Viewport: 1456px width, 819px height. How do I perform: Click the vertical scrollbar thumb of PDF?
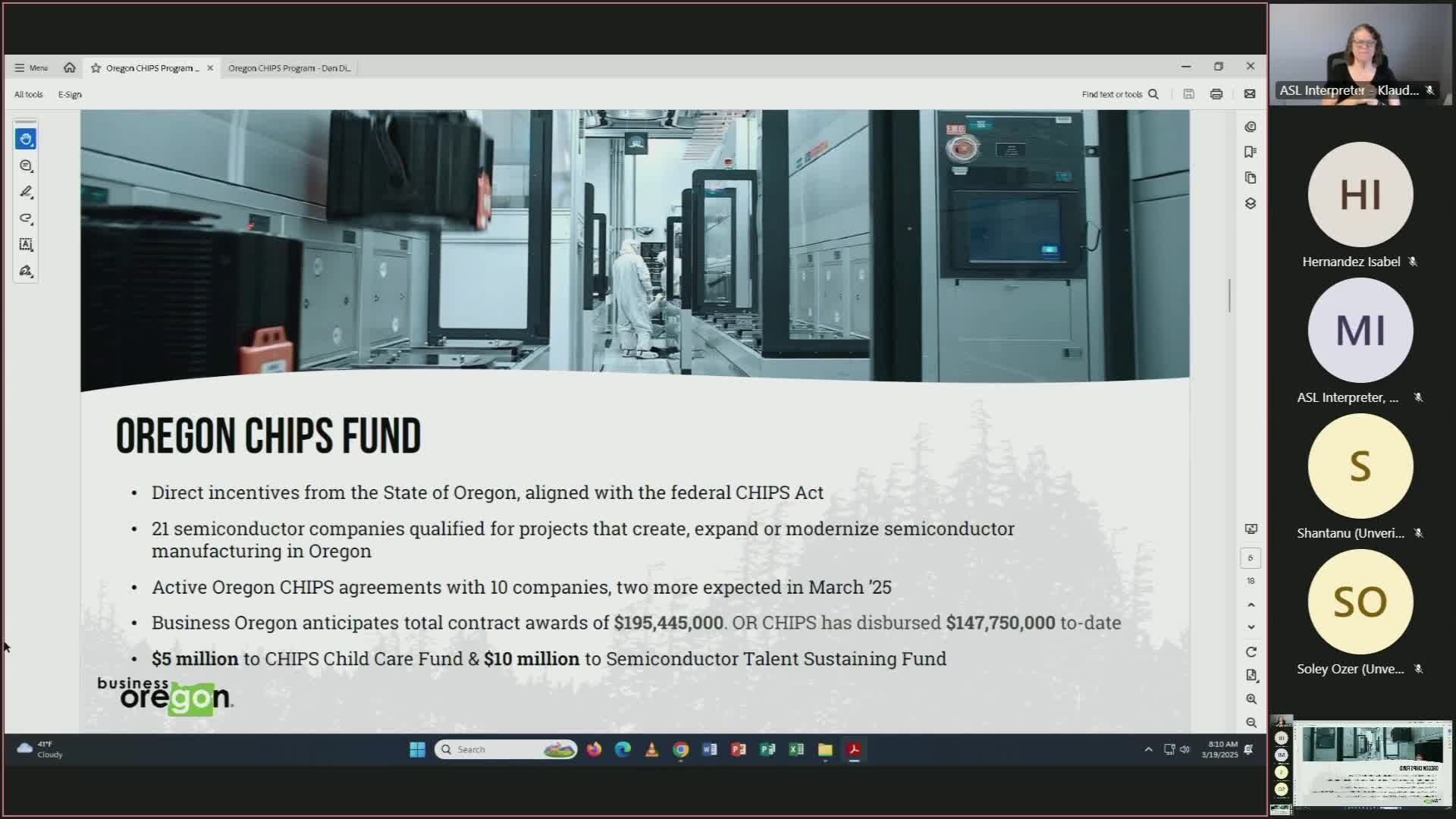pyautogui.click(x=1229, y=295)
